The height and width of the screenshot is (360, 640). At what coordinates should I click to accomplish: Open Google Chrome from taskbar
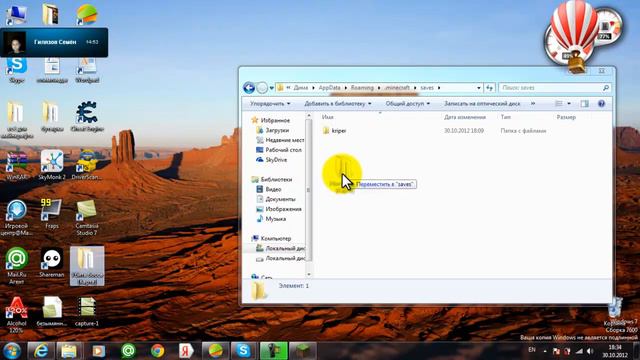157,351
